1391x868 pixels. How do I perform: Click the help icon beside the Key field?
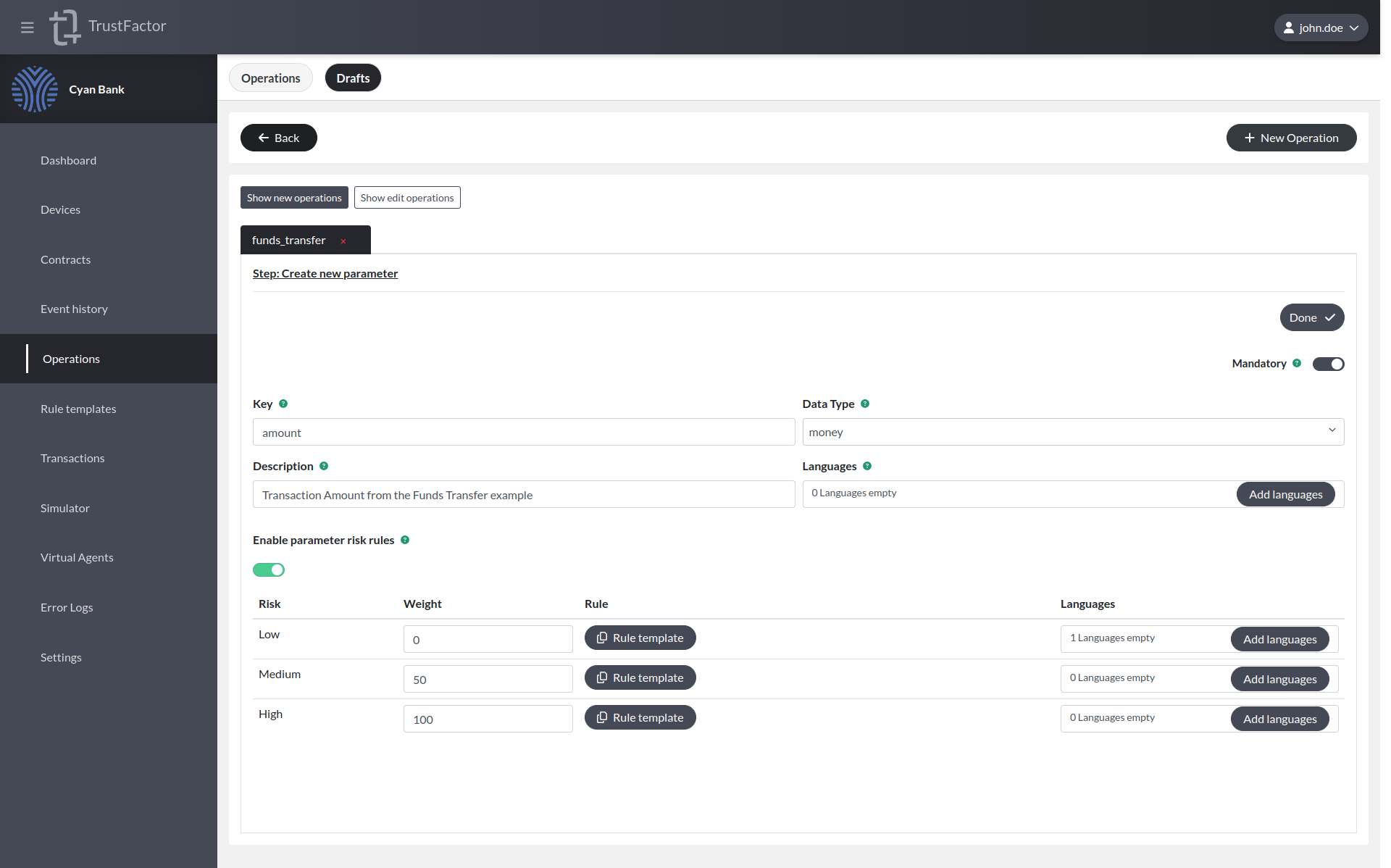click(283, 404)
